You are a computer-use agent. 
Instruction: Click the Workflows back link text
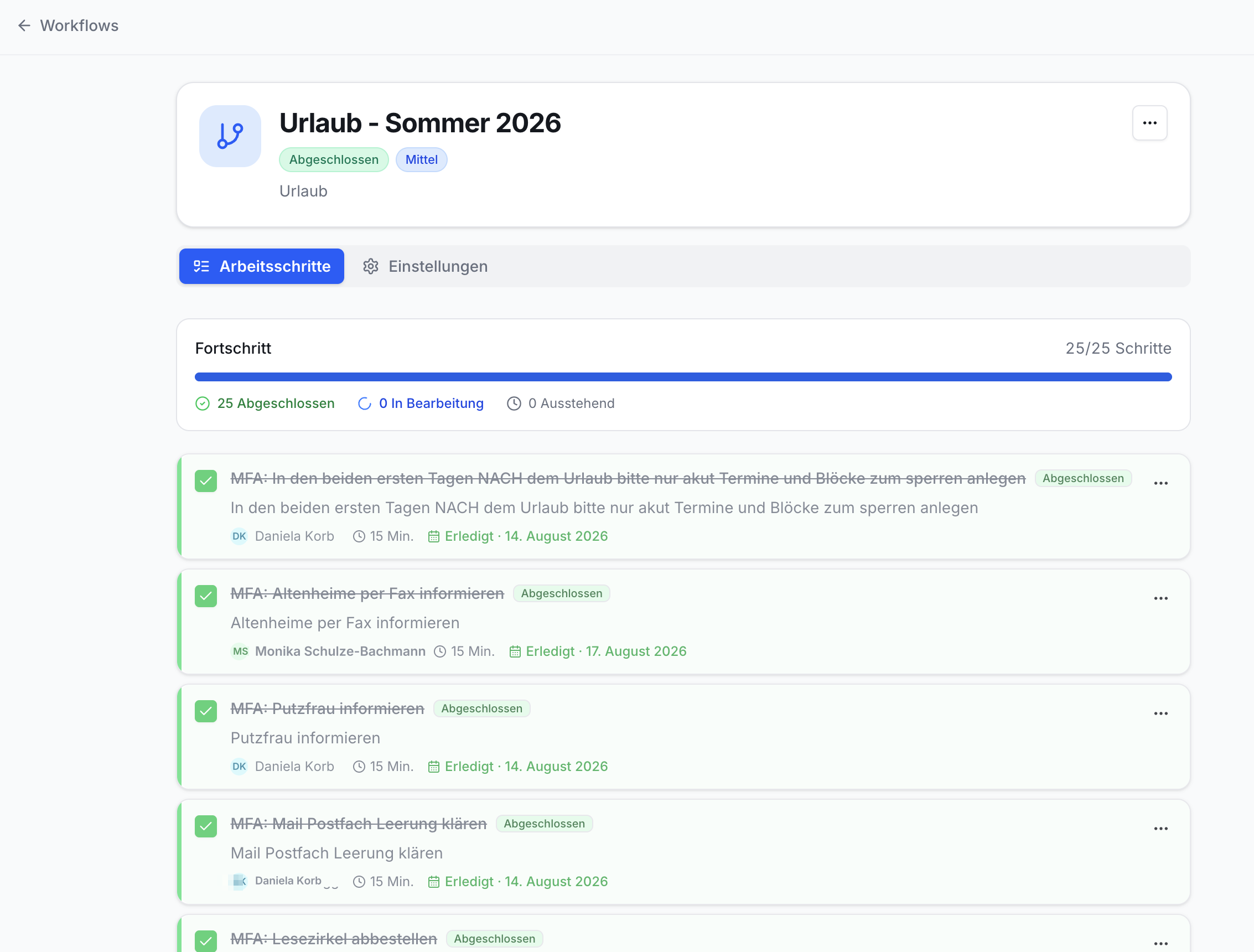(x=79, y=25)
